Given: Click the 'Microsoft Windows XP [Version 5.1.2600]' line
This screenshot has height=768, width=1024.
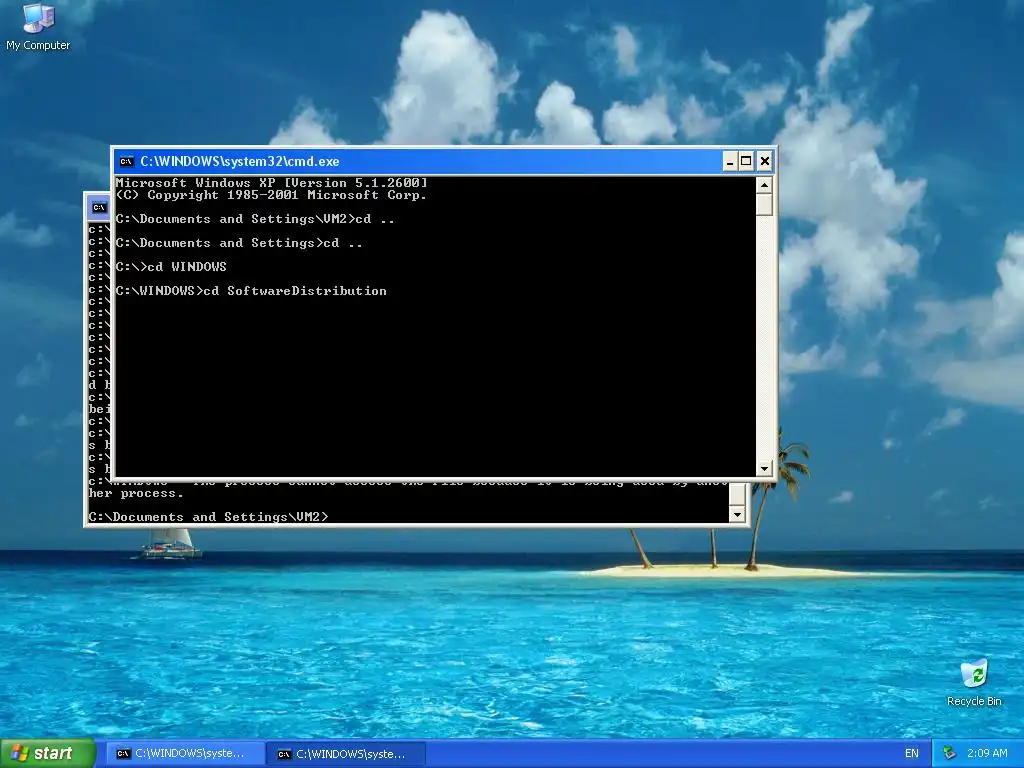Looking at the screenshot, I should [x=272, y=183].
